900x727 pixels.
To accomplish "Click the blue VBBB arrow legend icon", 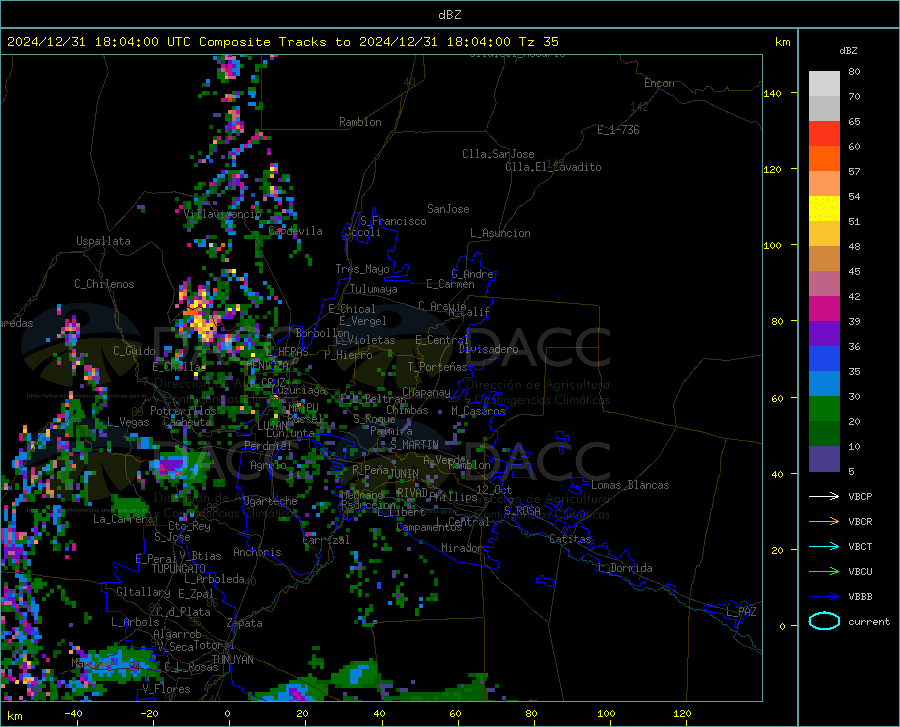I will 824,597.
